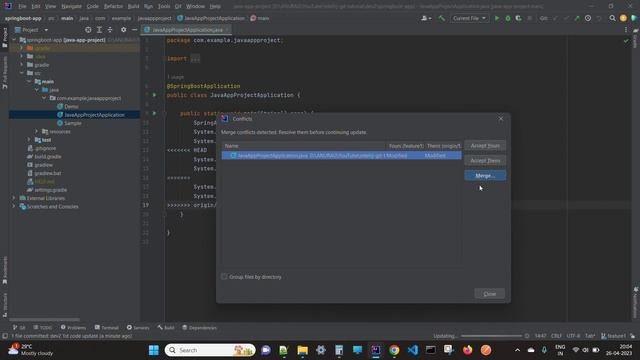Click the Close button in Conflicts dialog
Image resolution: width=640 pixels, height=360 pixels.
tap(489, 294)
